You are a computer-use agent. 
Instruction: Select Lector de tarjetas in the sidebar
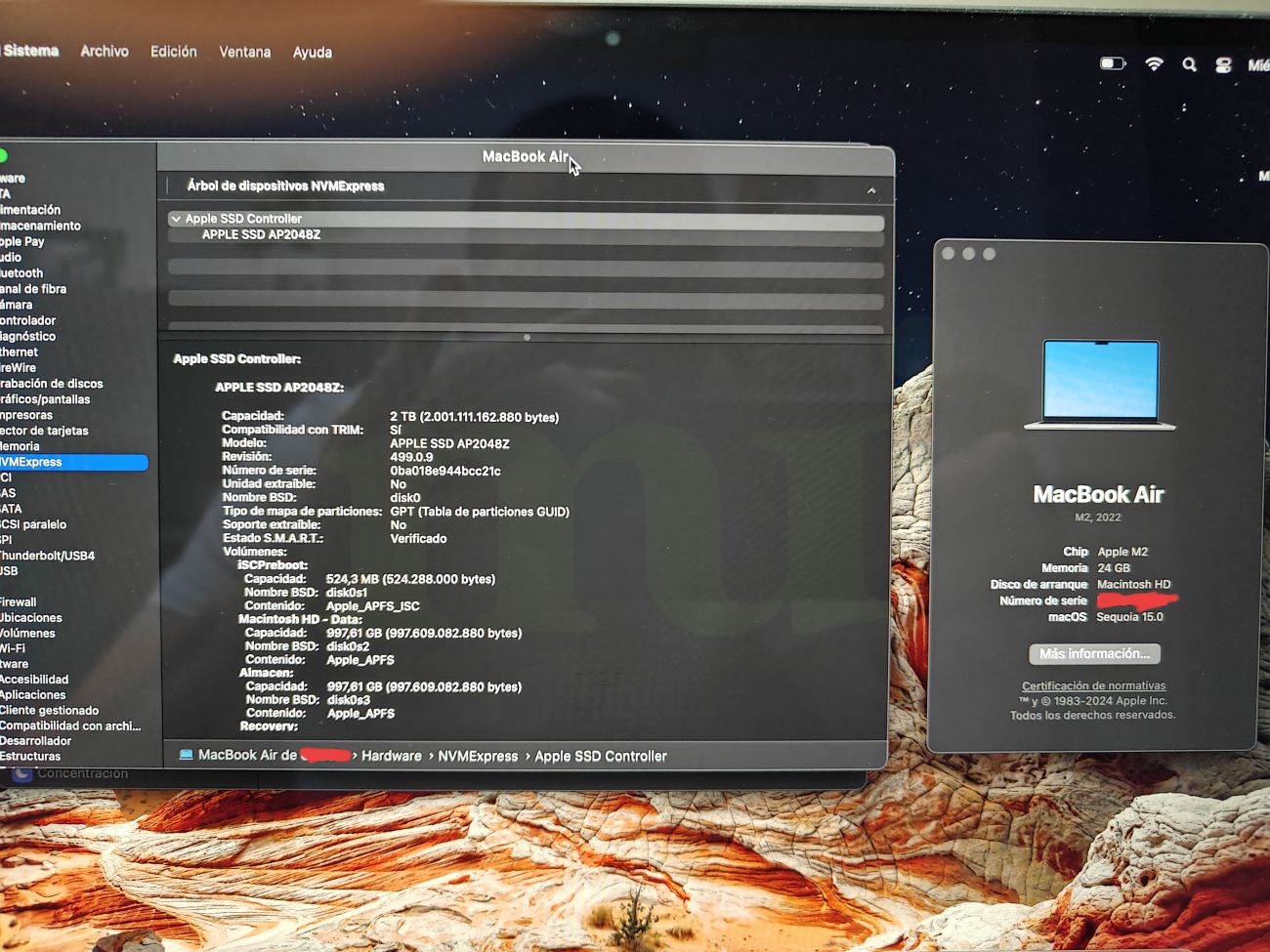[44, 431]
